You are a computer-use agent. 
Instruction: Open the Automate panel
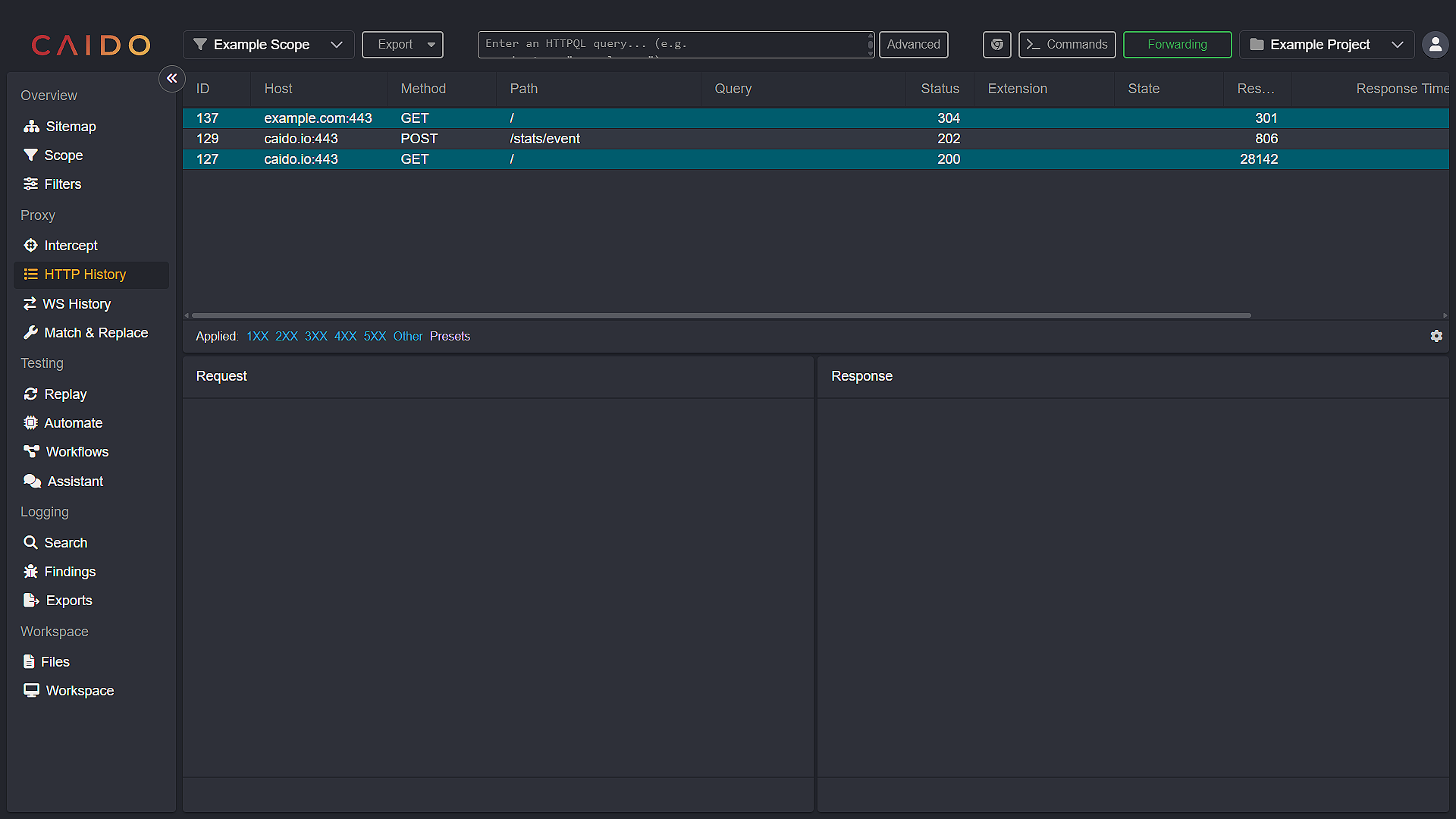pos(74,422)
